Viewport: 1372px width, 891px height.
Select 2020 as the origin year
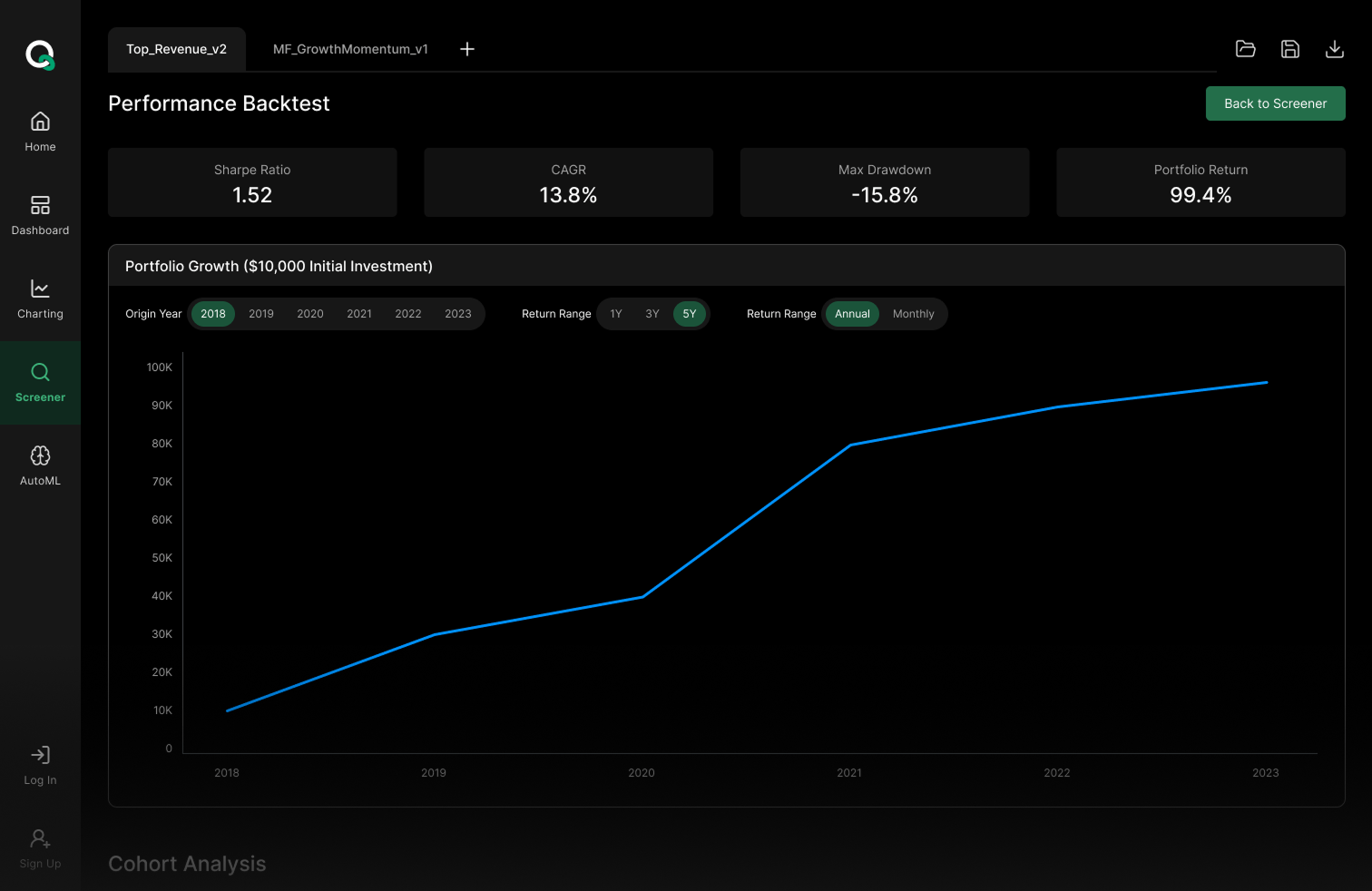[309, 313]
